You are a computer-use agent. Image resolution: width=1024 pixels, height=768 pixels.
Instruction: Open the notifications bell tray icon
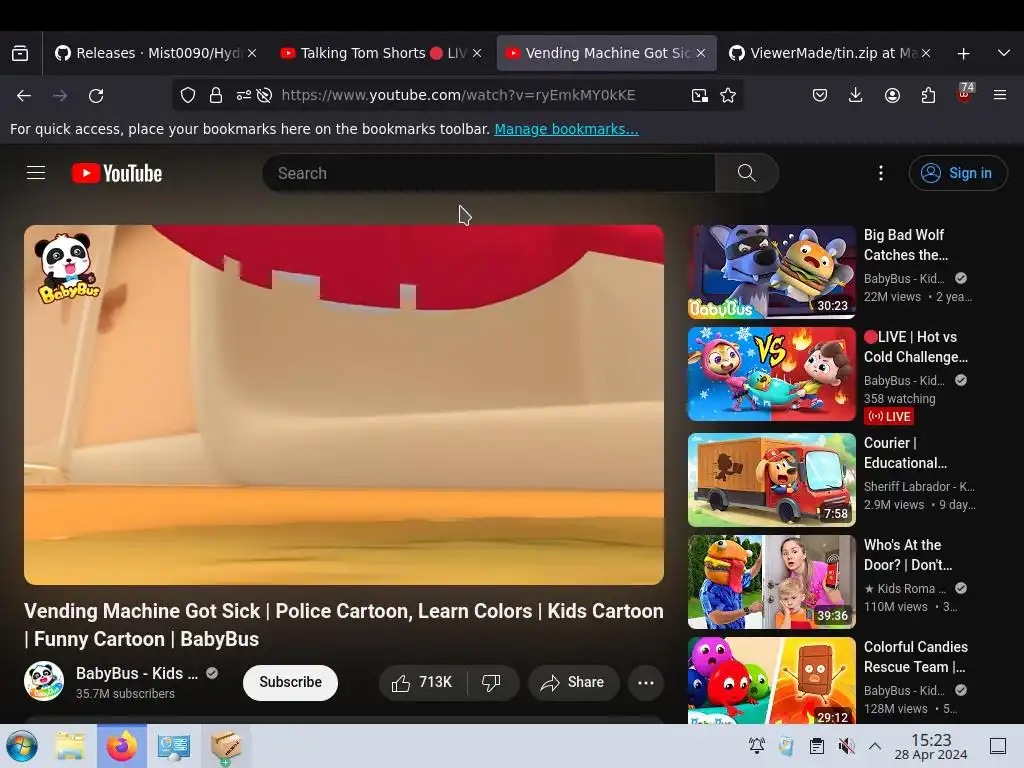point(756,746)
